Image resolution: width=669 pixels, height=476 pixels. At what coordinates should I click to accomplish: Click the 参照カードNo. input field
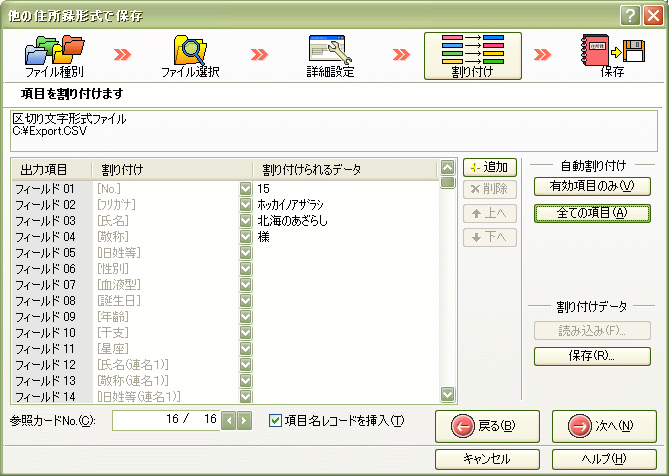[166, 421]
